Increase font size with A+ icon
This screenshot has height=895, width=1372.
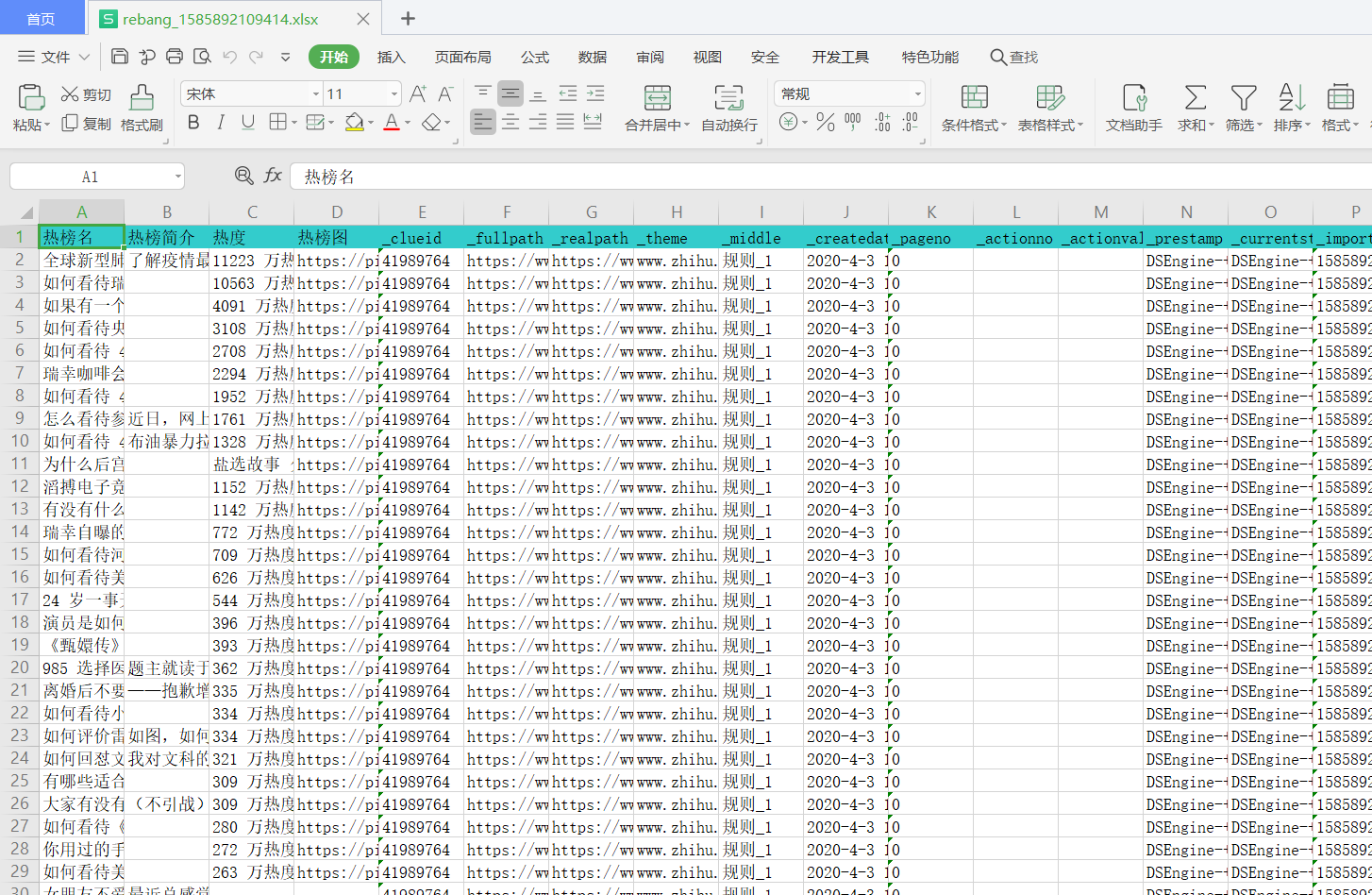[x=418, y=93]
